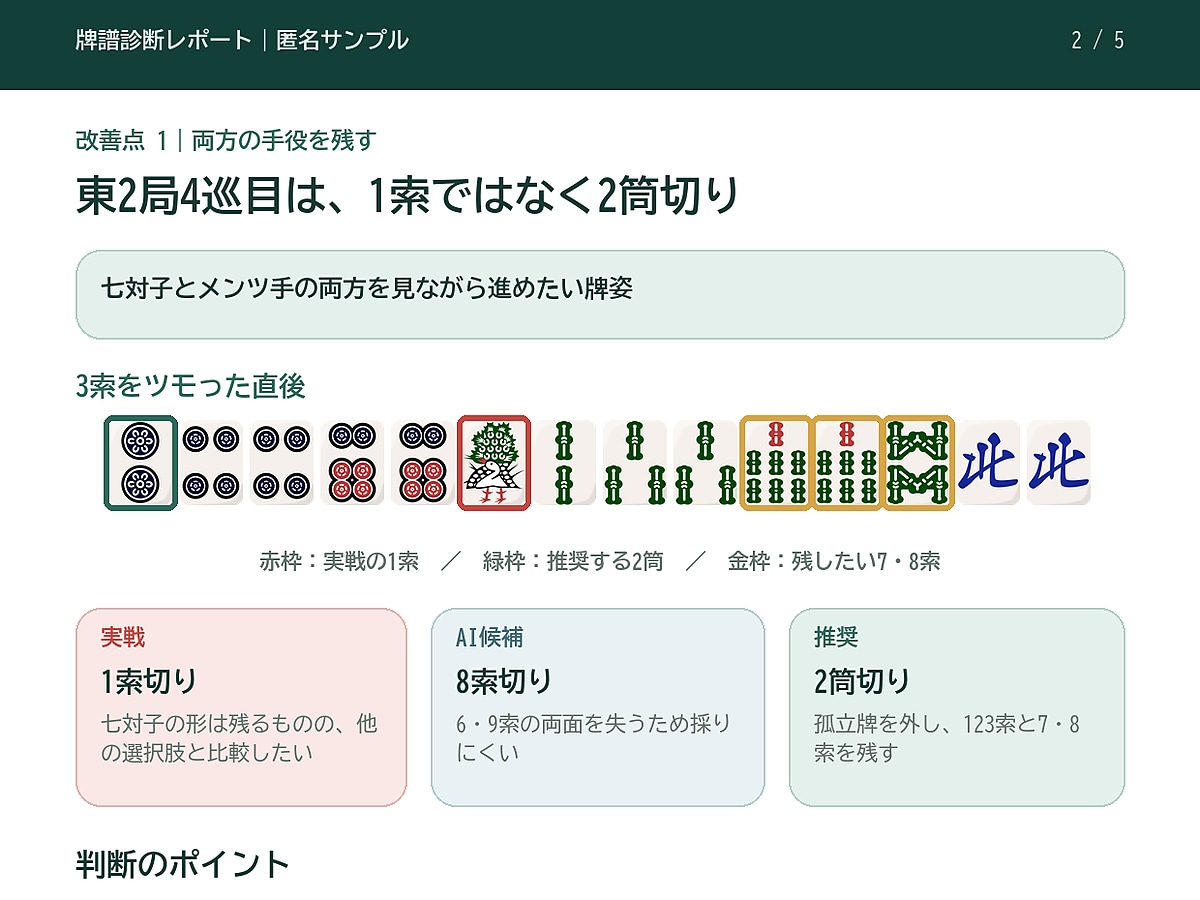Viewport: 1200px width, 900px height.
Task: Click the 改善点 1 subtitle text
Action: point(226,140)
